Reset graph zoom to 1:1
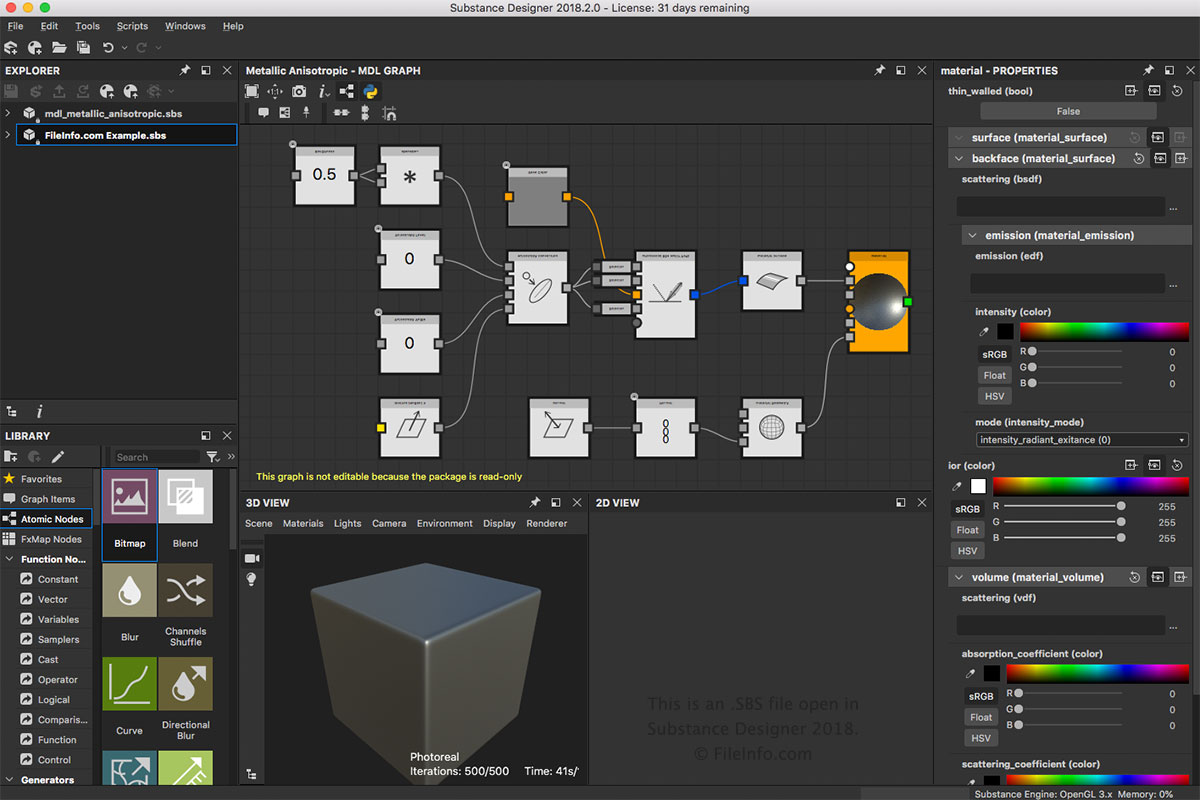 [x=275, y=91]
